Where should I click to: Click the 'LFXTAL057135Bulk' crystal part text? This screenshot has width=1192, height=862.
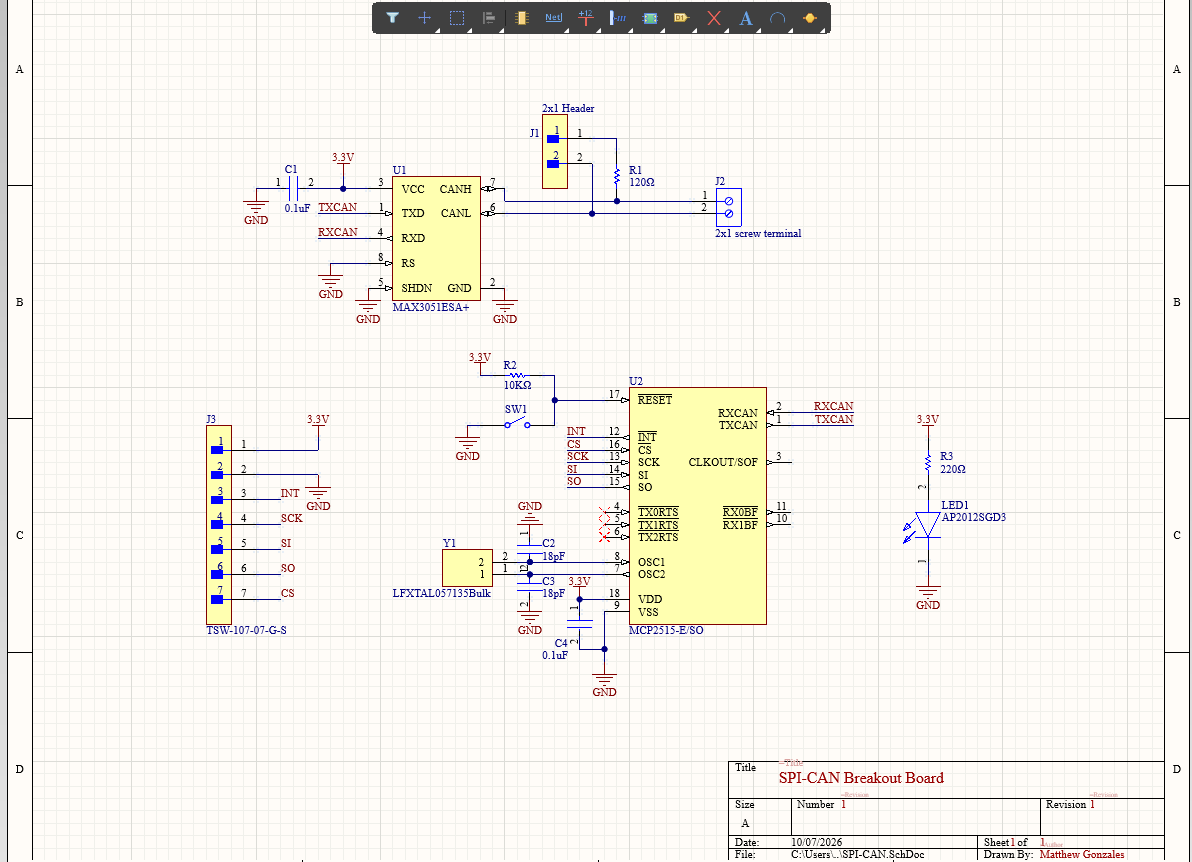pyautogui.click(x=442, y=593)
